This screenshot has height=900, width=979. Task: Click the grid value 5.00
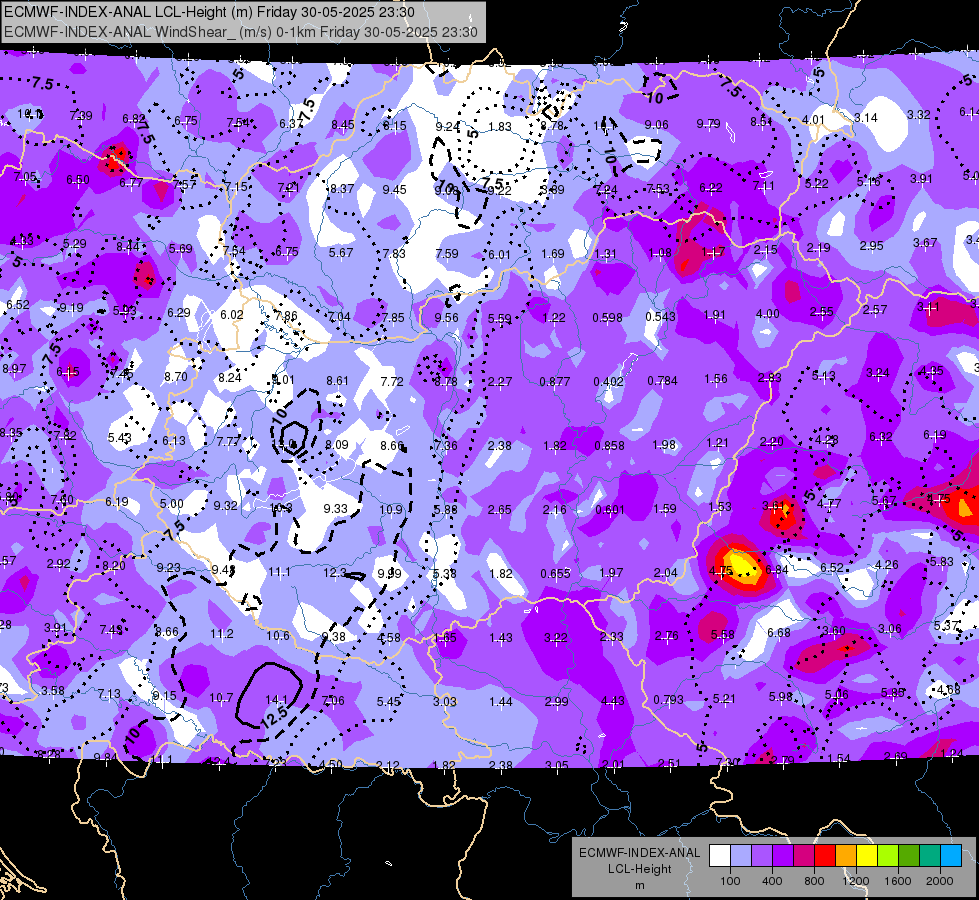pos(172,504)
